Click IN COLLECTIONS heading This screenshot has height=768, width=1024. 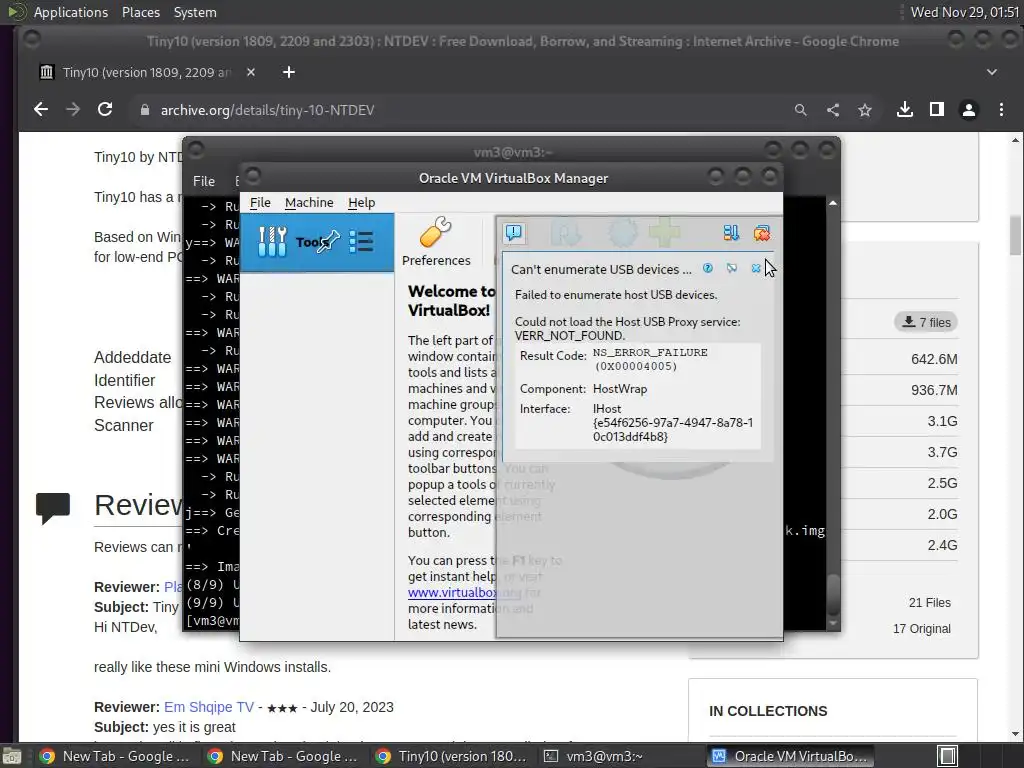click(x=768, y=711)
